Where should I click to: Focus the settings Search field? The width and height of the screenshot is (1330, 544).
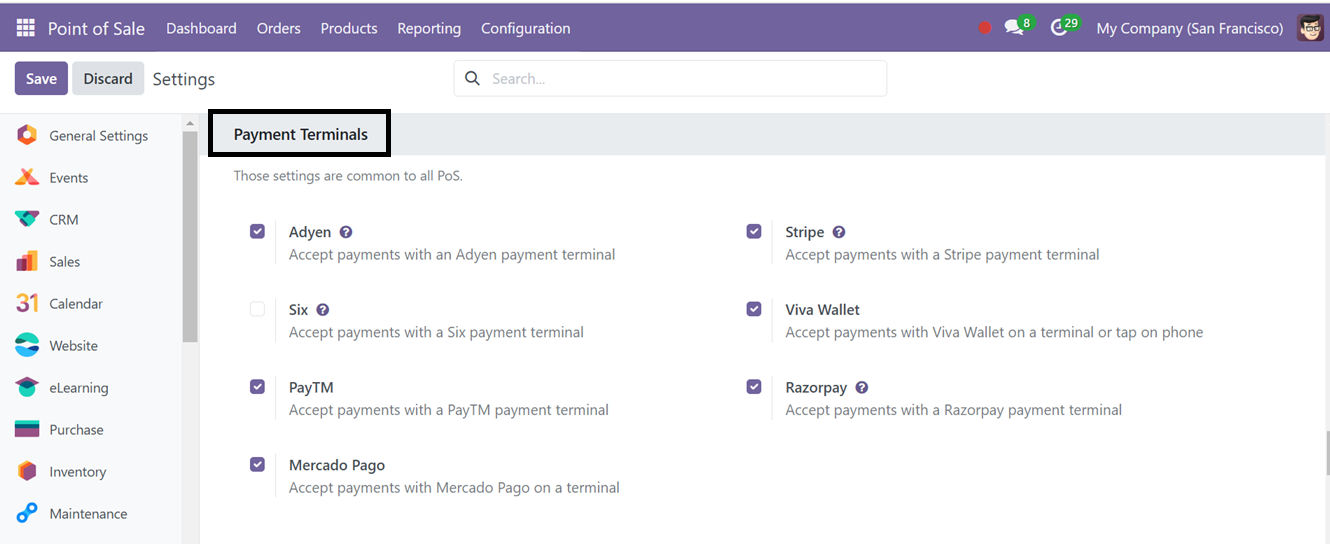point(670,78)
